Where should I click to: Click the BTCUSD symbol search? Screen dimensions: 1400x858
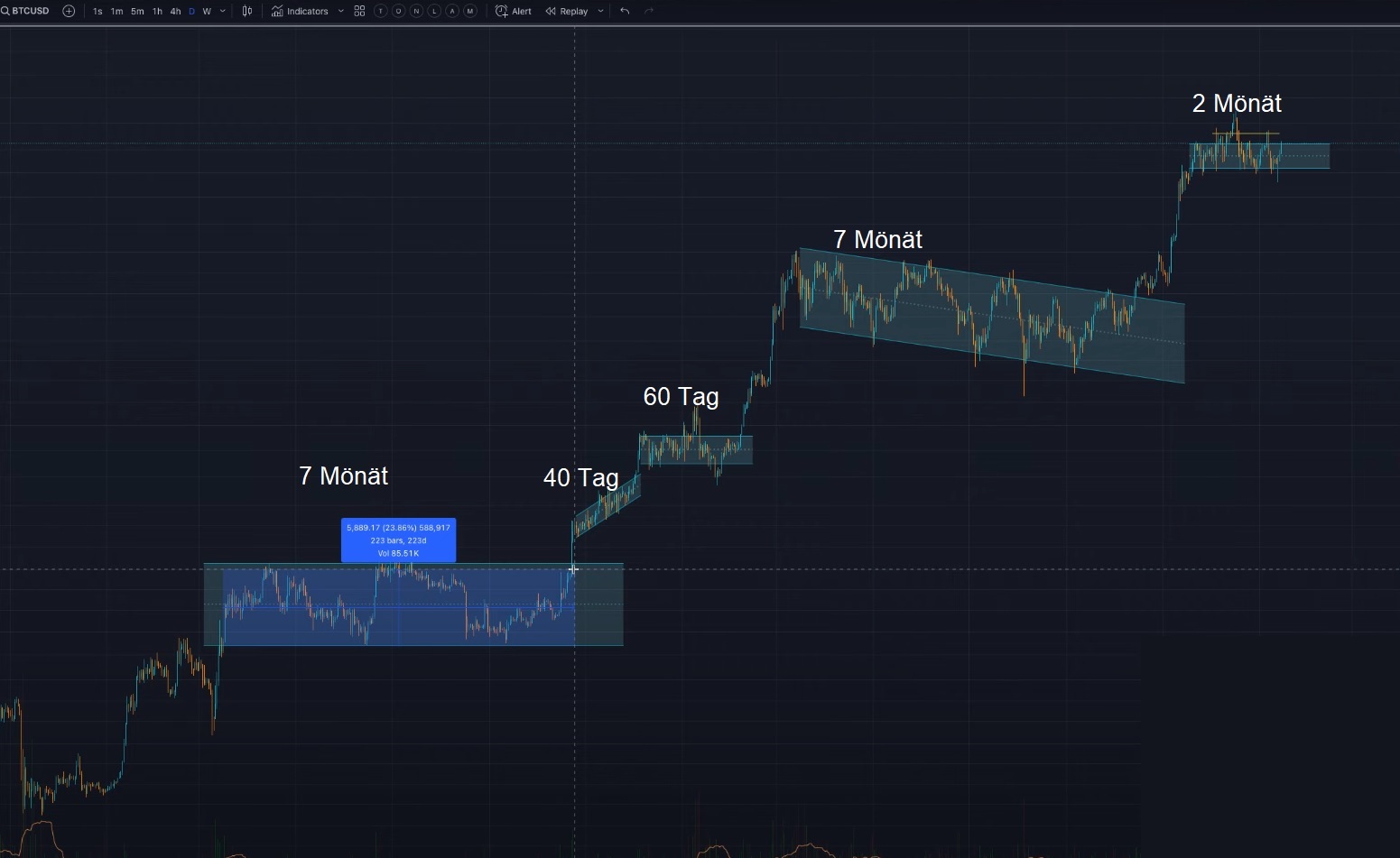(x=27, y=11)
